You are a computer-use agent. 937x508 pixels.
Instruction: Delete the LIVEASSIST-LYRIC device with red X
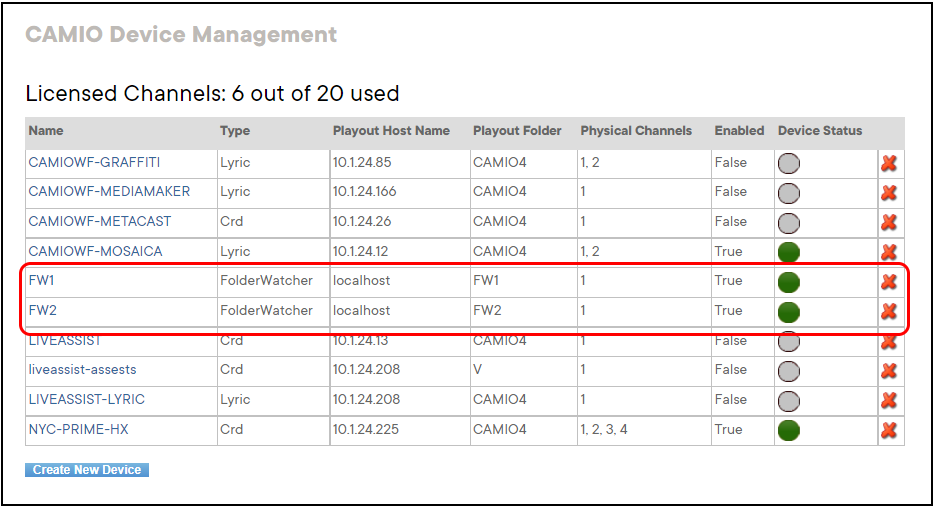point(888,400)
